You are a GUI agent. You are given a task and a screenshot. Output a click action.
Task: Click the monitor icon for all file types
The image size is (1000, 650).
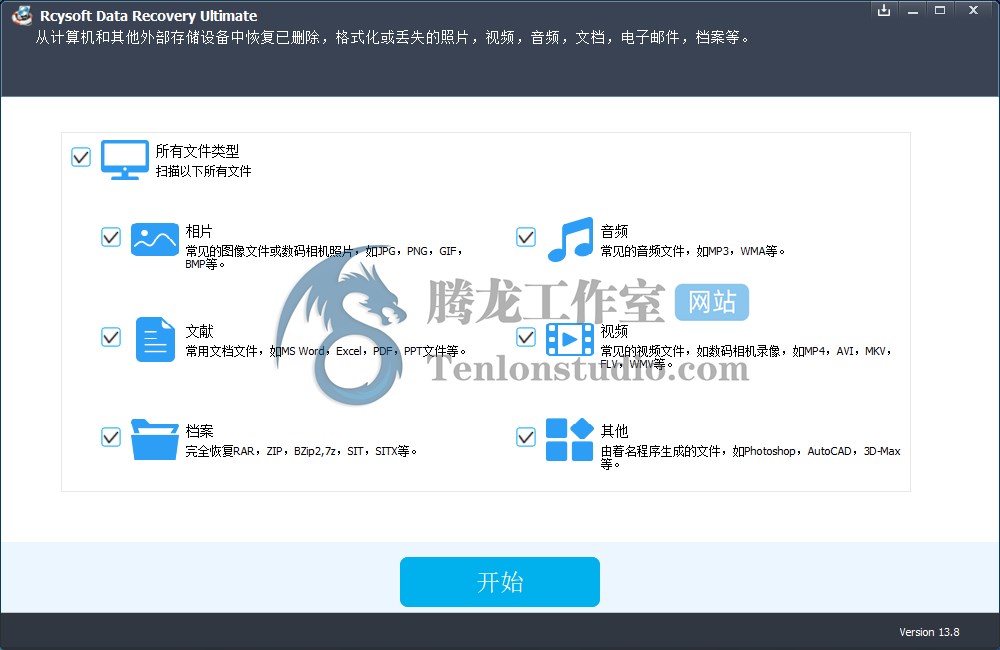click(124, 159)
